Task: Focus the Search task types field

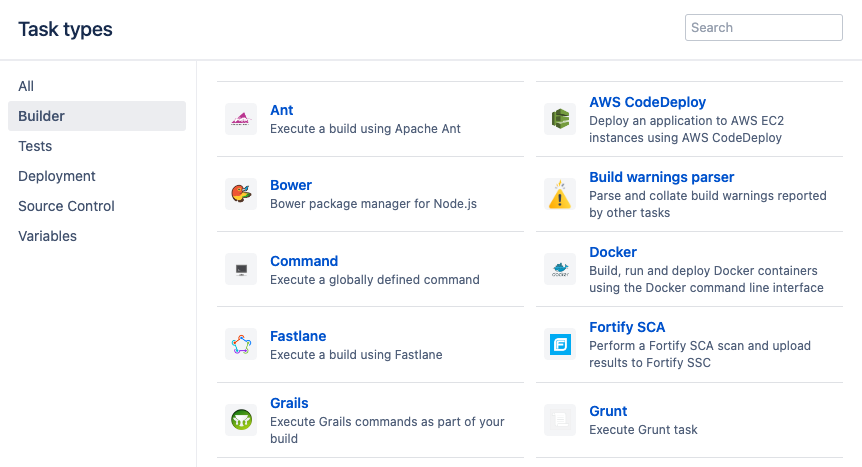Action: 764,28
